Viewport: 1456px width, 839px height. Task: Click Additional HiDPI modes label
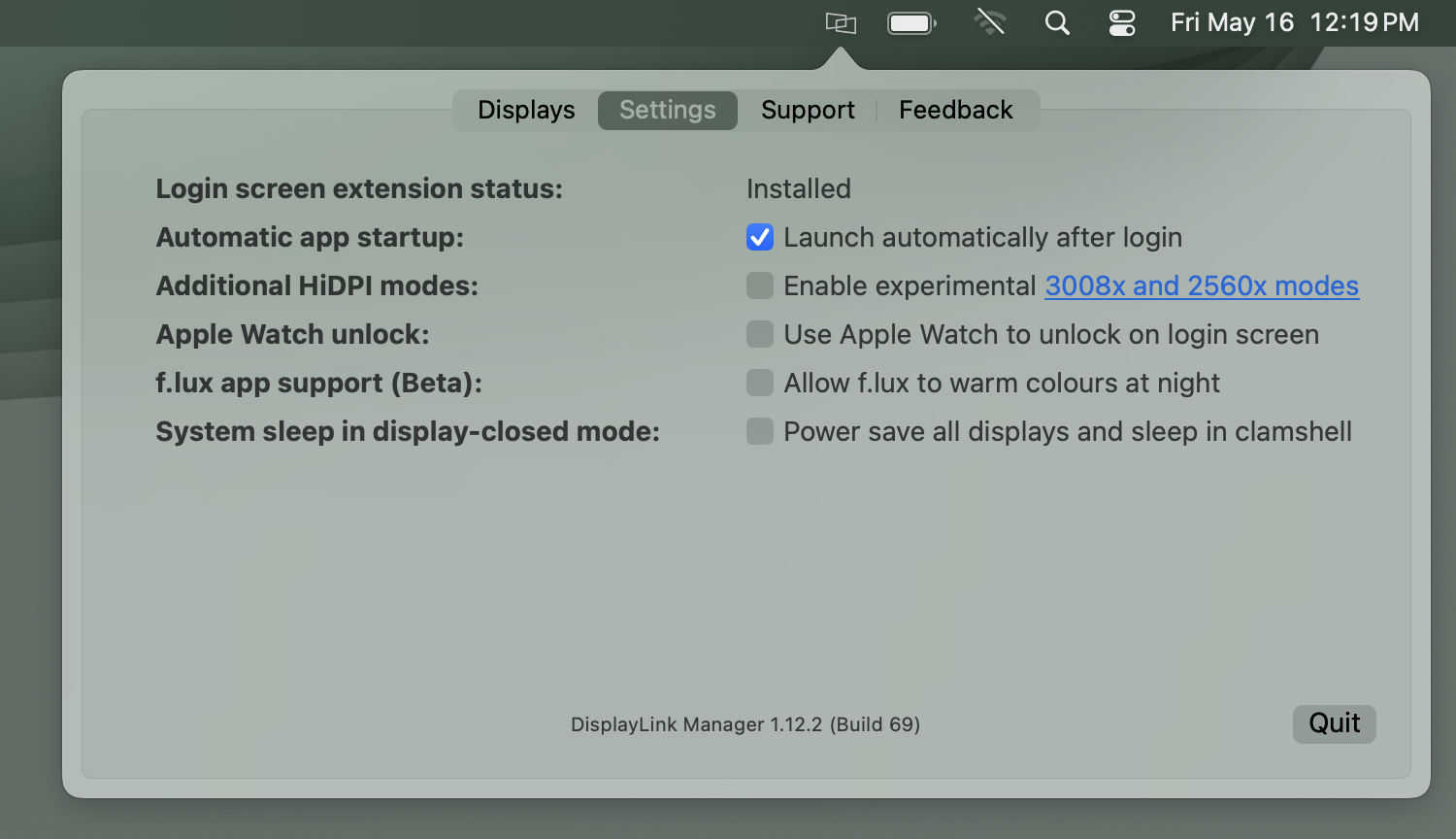coord(317,285)
